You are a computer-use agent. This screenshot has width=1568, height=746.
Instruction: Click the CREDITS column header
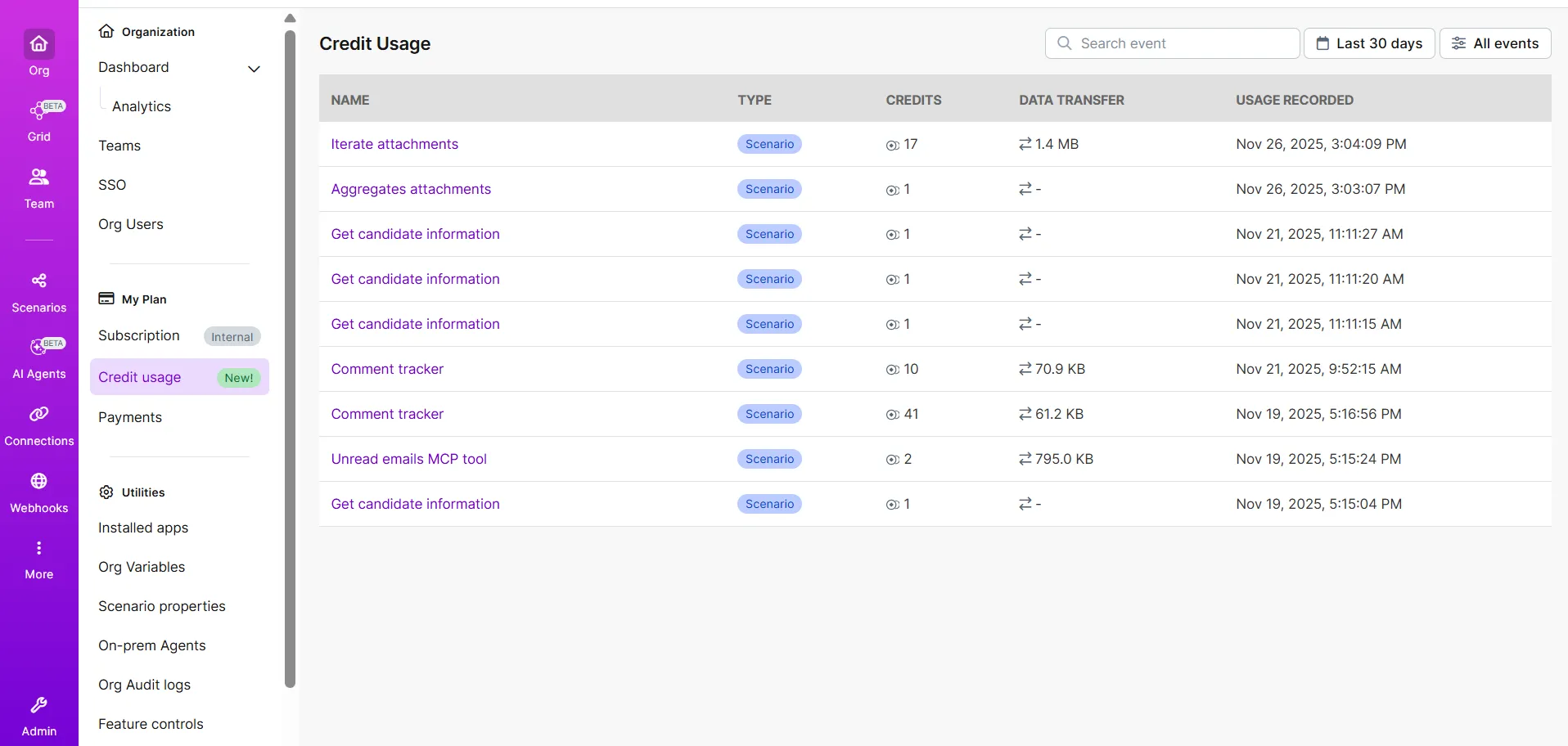click(x=913, y=100)
